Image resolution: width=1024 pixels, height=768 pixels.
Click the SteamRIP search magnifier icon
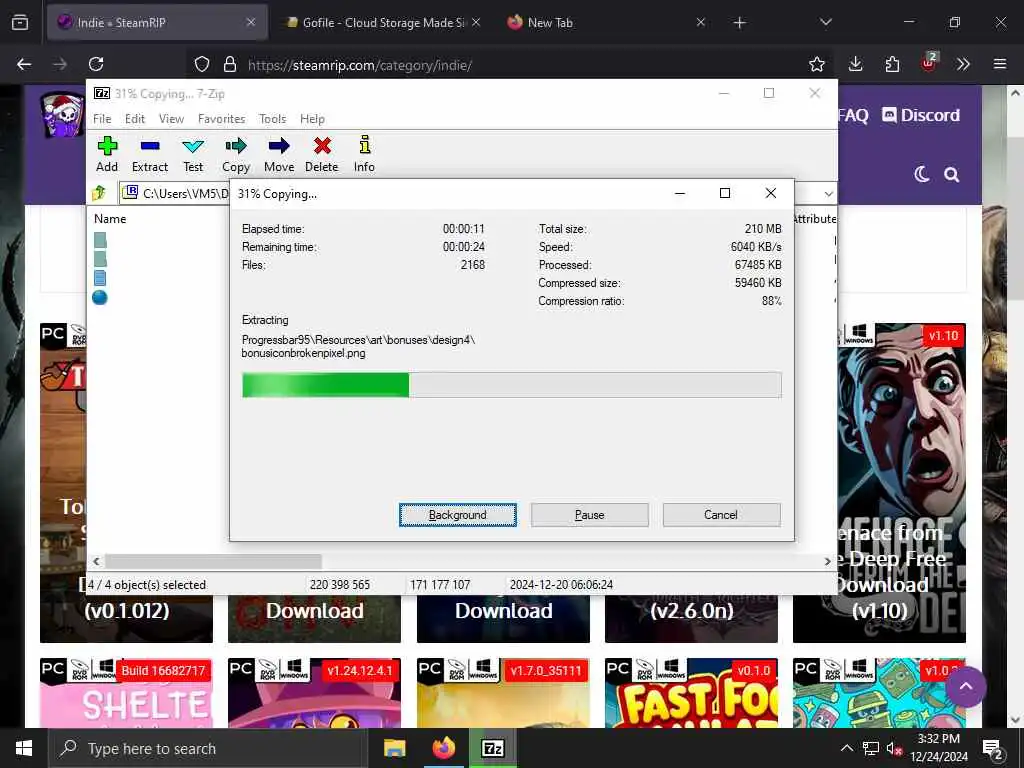pos(952,174)
